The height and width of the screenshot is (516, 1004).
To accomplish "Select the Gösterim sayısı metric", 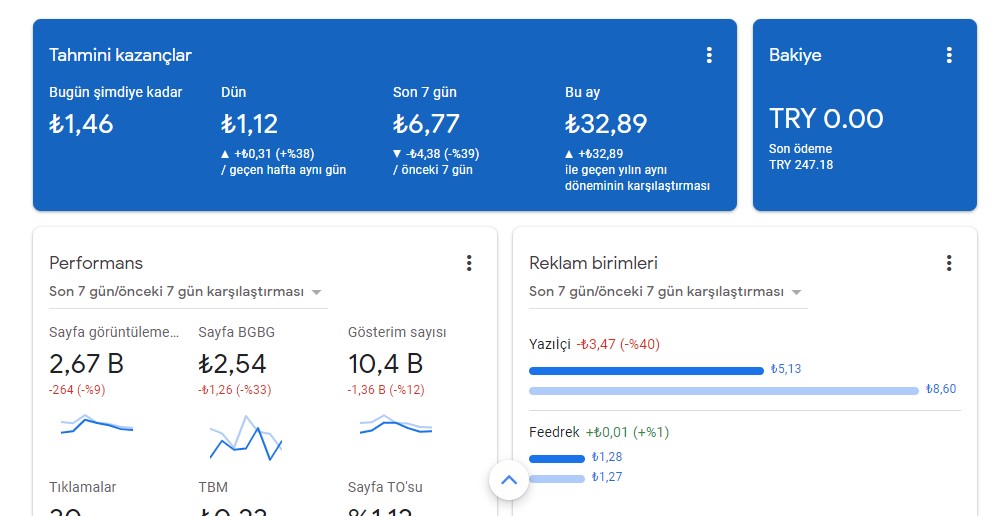I will click(x=397, y=332).
